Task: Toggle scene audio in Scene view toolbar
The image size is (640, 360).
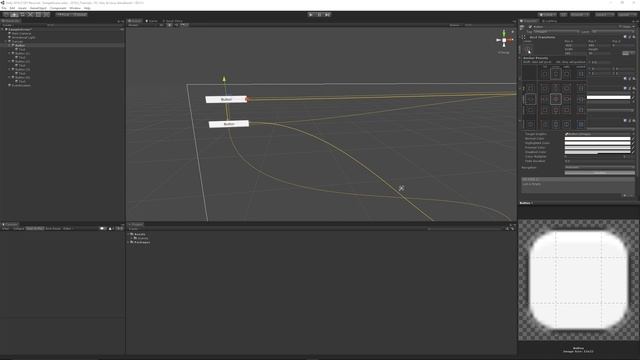Action: click(x=176, y=25)
